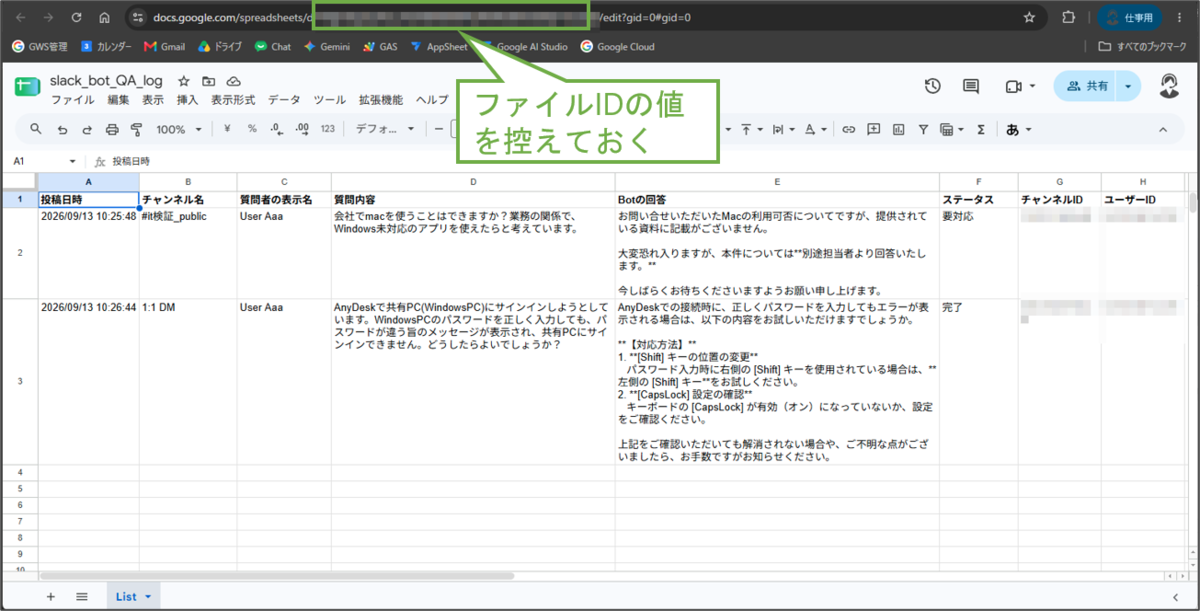
Task: Open the GAS bookmark
Action: point(380,46)
